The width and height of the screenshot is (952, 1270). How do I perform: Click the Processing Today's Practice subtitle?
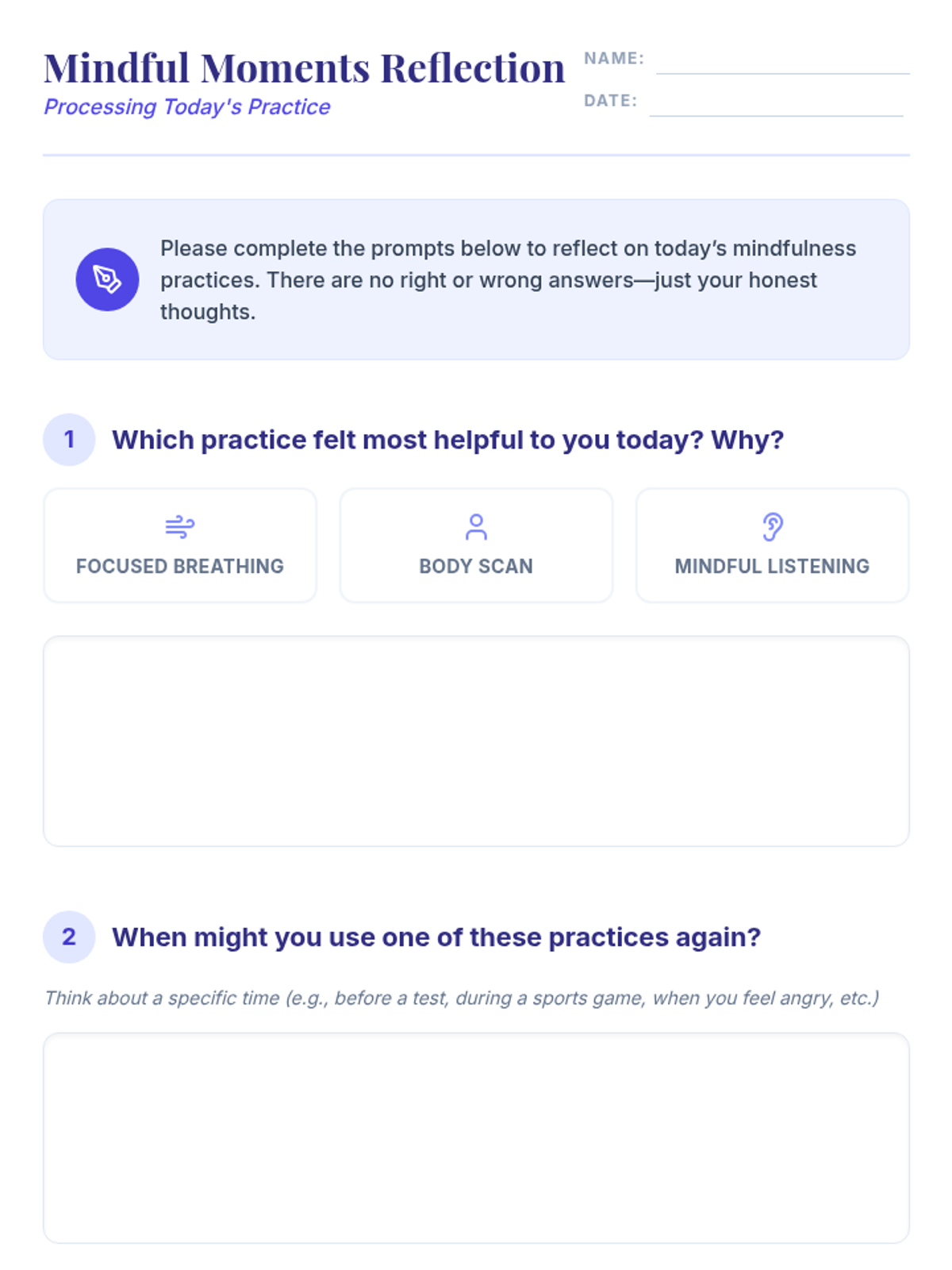click(x=186, y=106)
